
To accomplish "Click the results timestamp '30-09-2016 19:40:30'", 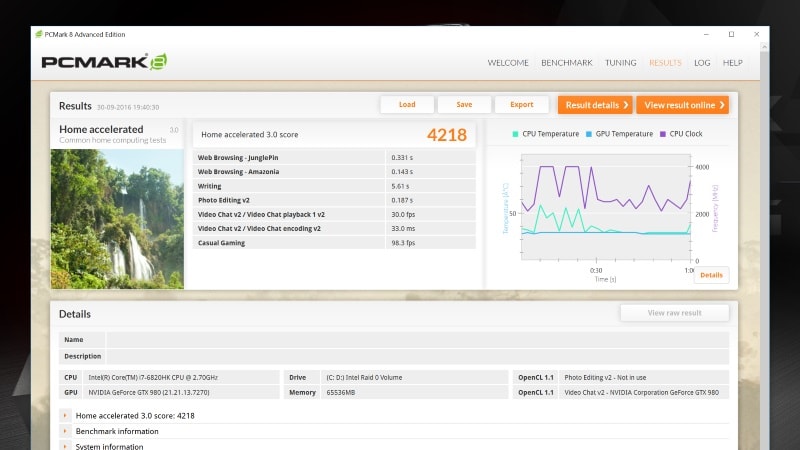I will coord(128,107).
